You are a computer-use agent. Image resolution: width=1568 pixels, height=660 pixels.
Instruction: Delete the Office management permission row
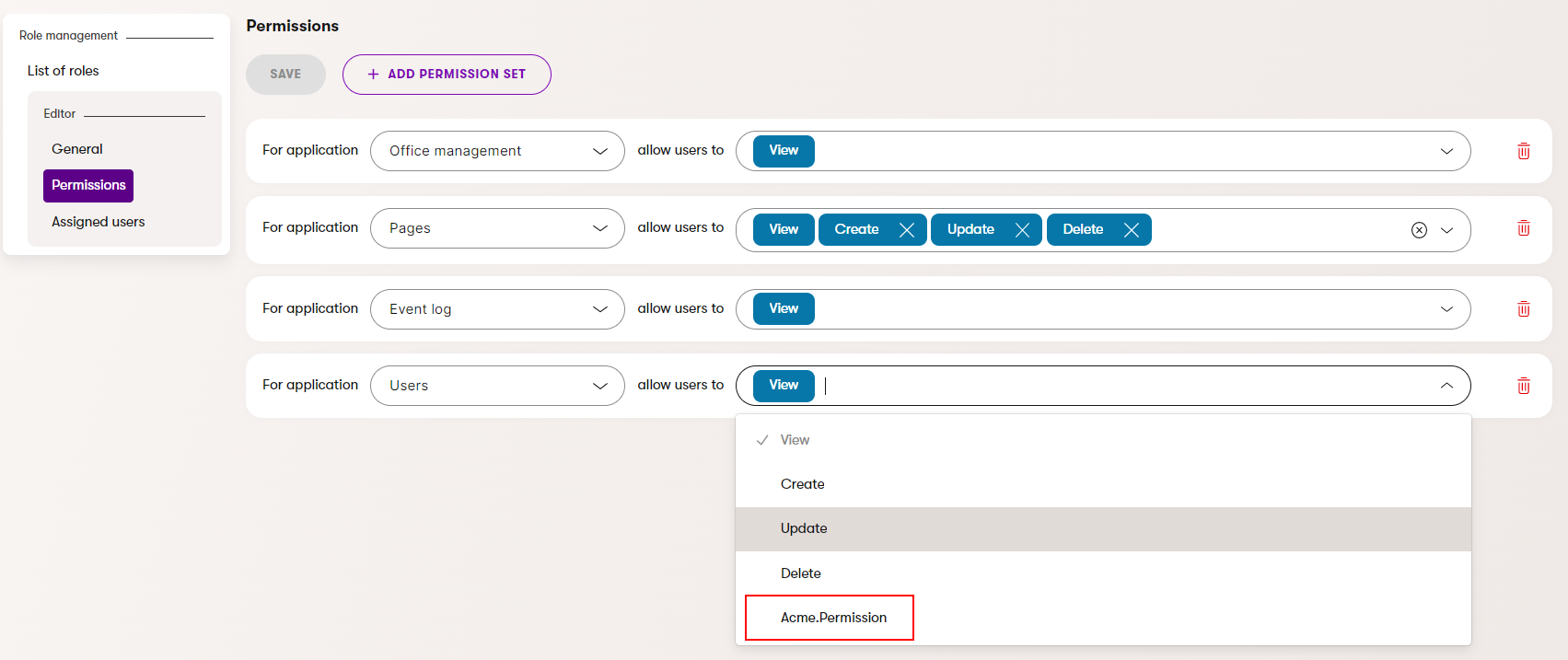[x=1524, y=151]
